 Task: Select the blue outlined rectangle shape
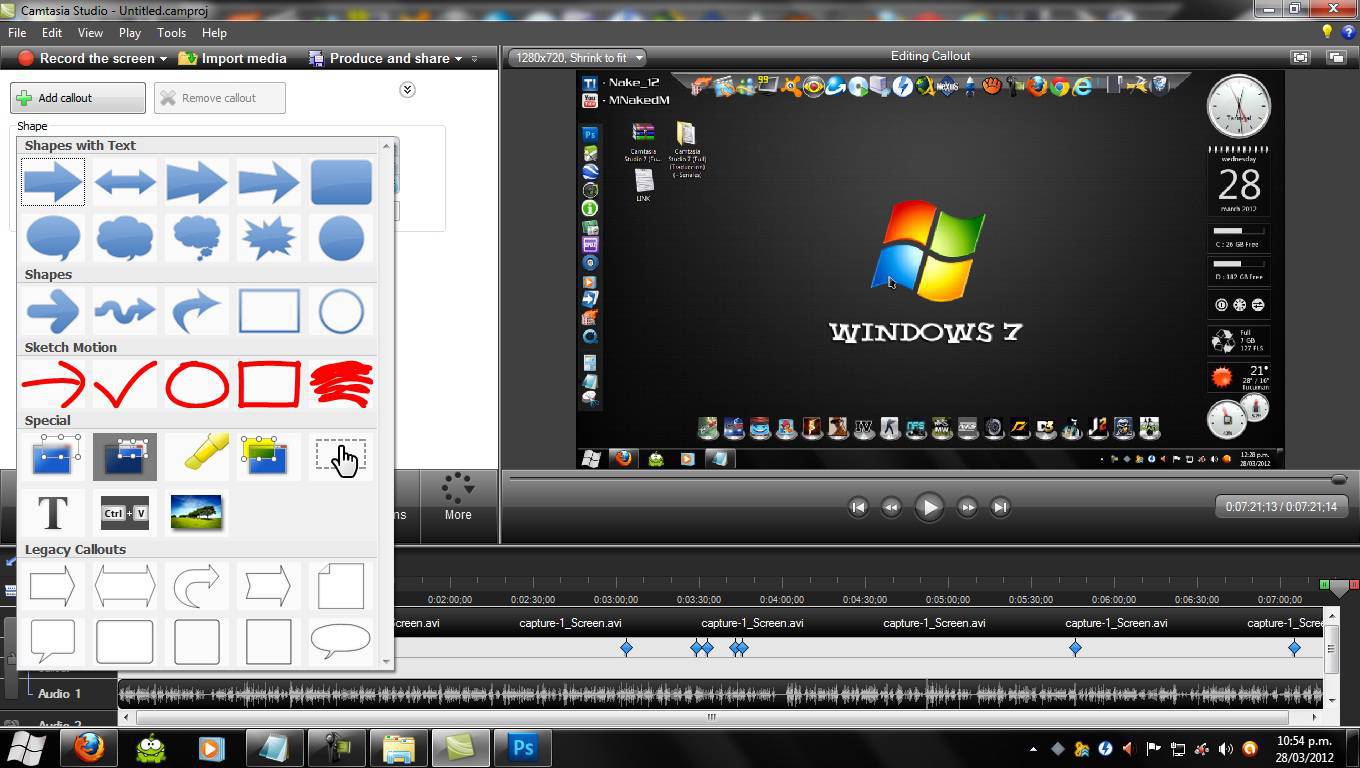269,311
